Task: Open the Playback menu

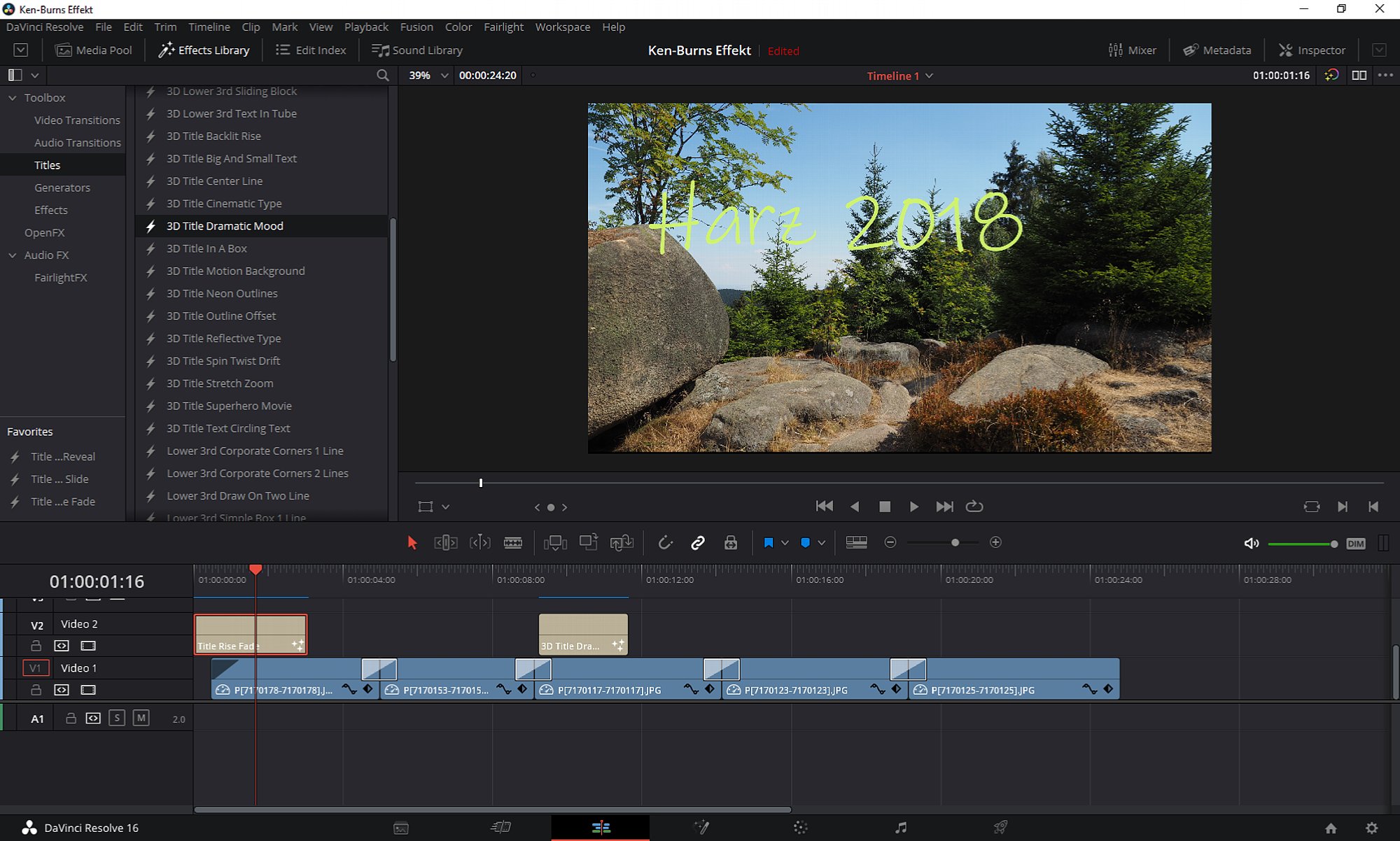Action: (366, 27)
